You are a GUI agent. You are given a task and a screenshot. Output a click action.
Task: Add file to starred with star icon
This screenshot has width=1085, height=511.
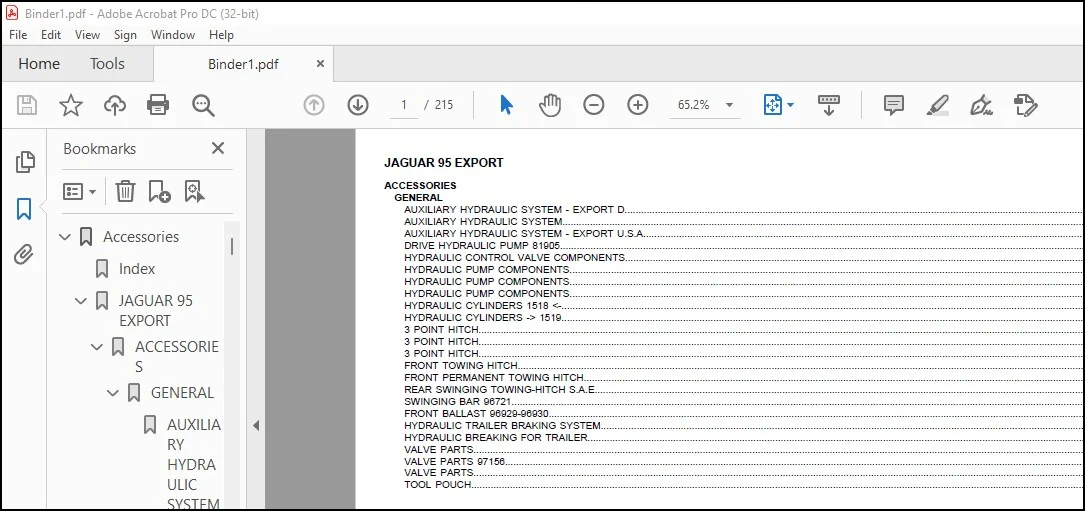[x=71, y=105]
